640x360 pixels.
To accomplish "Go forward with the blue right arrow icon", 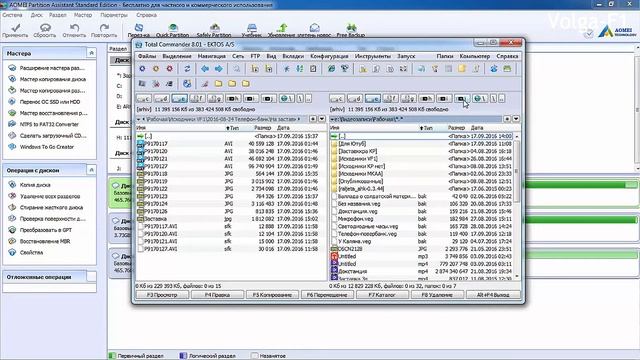I will 219,69.
